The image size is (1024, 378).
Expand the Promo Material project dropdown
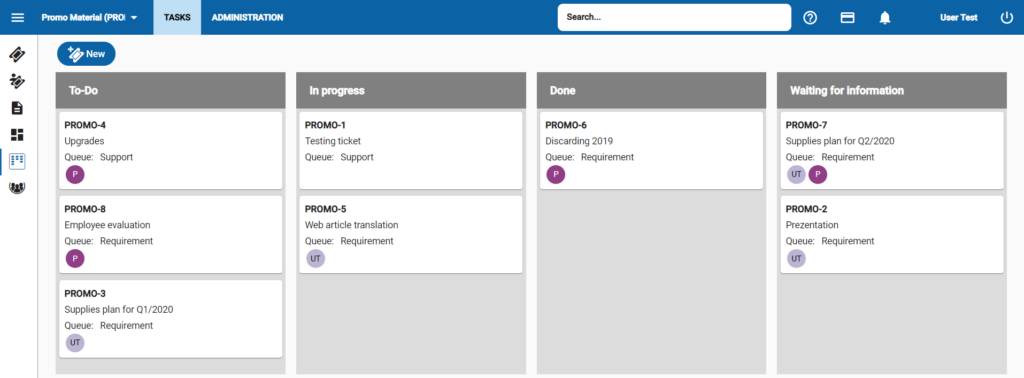point(89,18)
